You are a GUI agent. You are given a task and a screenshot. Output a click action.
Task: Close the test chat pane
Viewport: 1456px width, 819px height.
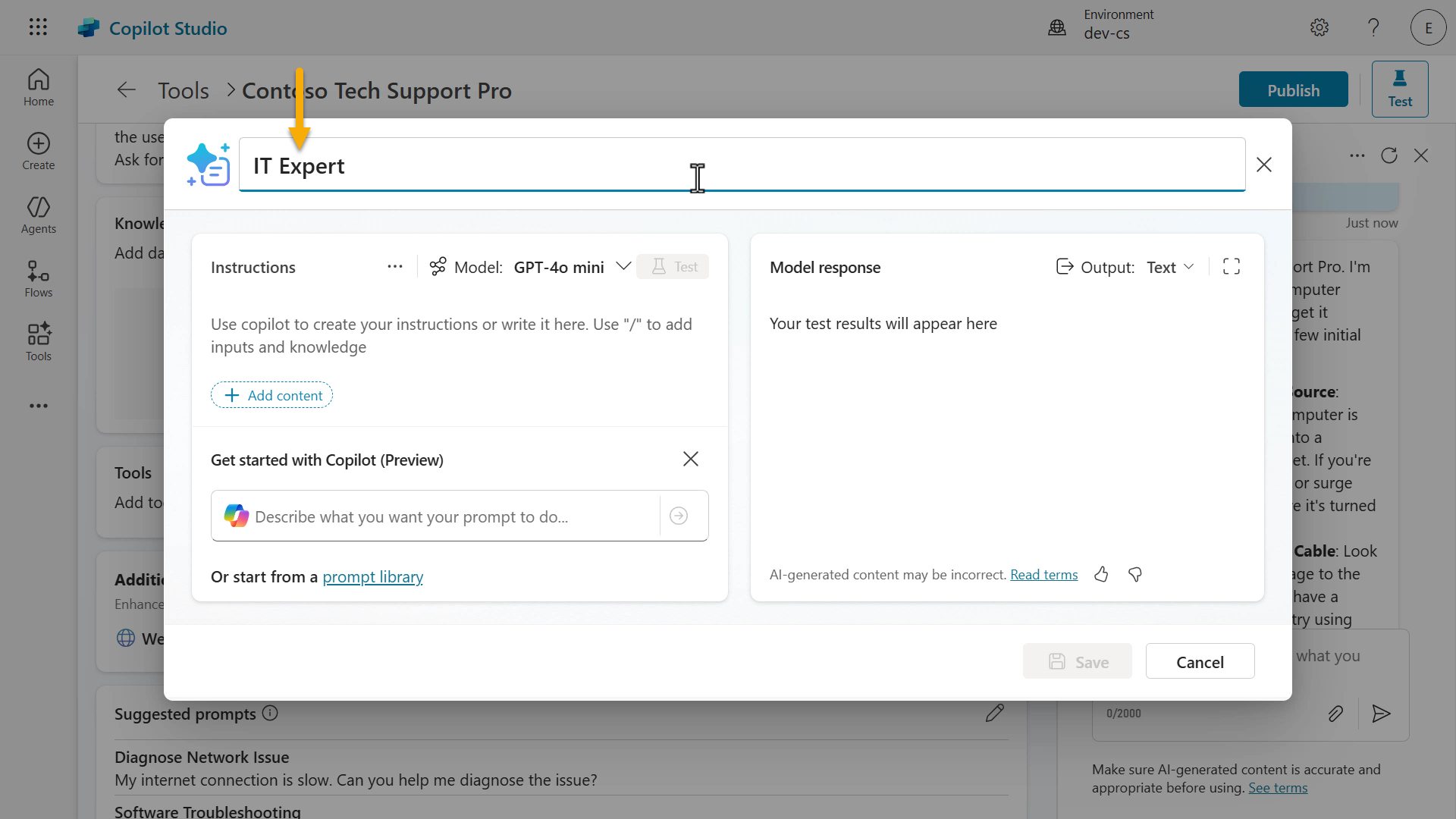(1421, 155)
